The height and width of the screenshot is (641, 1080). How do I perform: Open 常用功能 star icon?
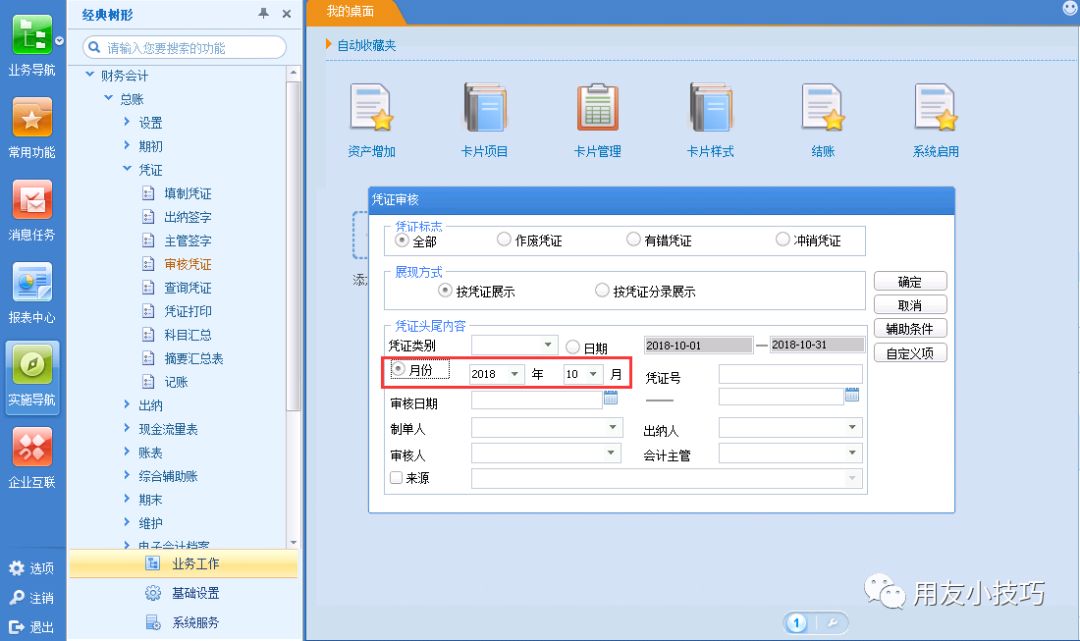[x=32, y=117]
